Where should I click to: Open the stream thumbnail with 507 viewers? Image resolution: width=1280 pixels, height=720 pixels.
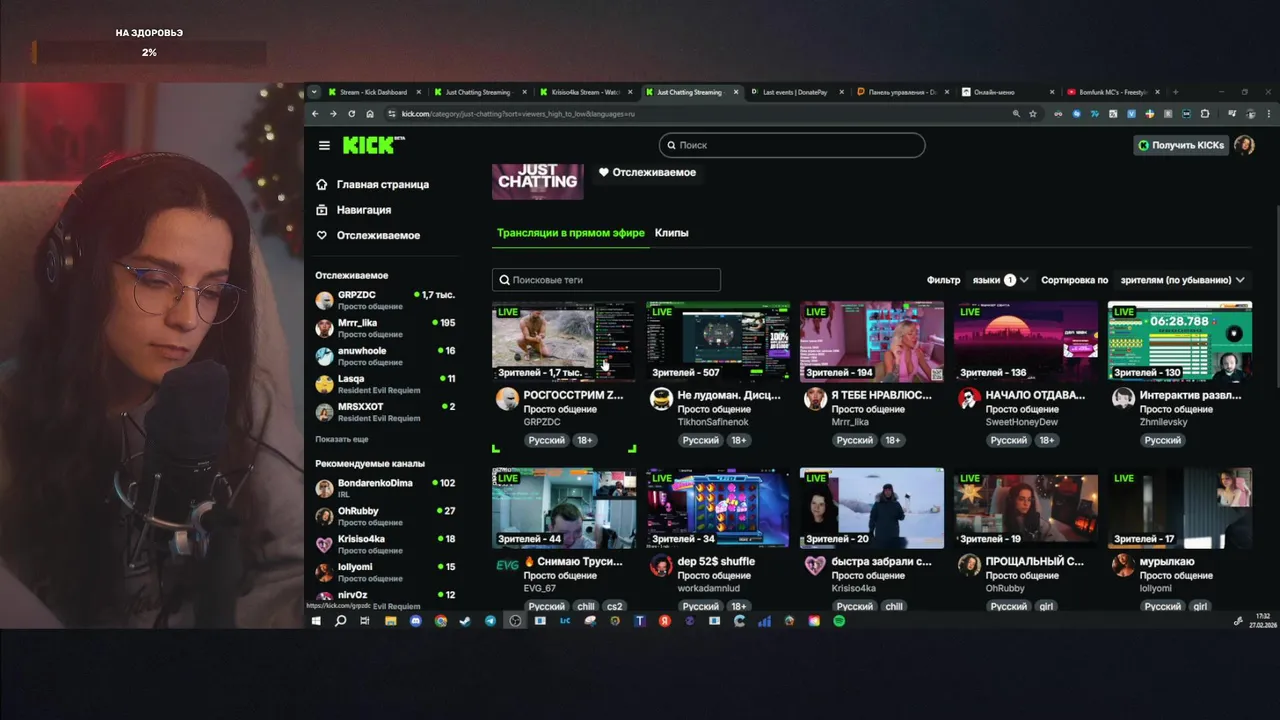pyautogui.click(x=718, y=341)
